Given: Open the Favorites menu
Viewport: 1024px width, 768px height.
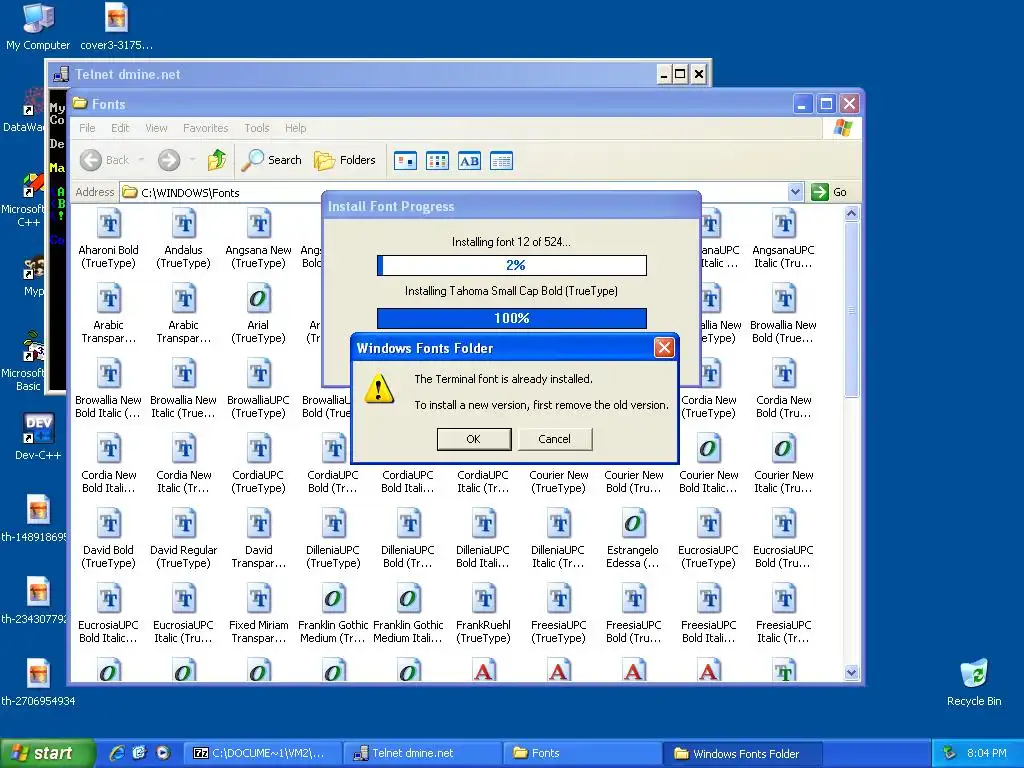Looking at the screenshot, I should 205,128.
